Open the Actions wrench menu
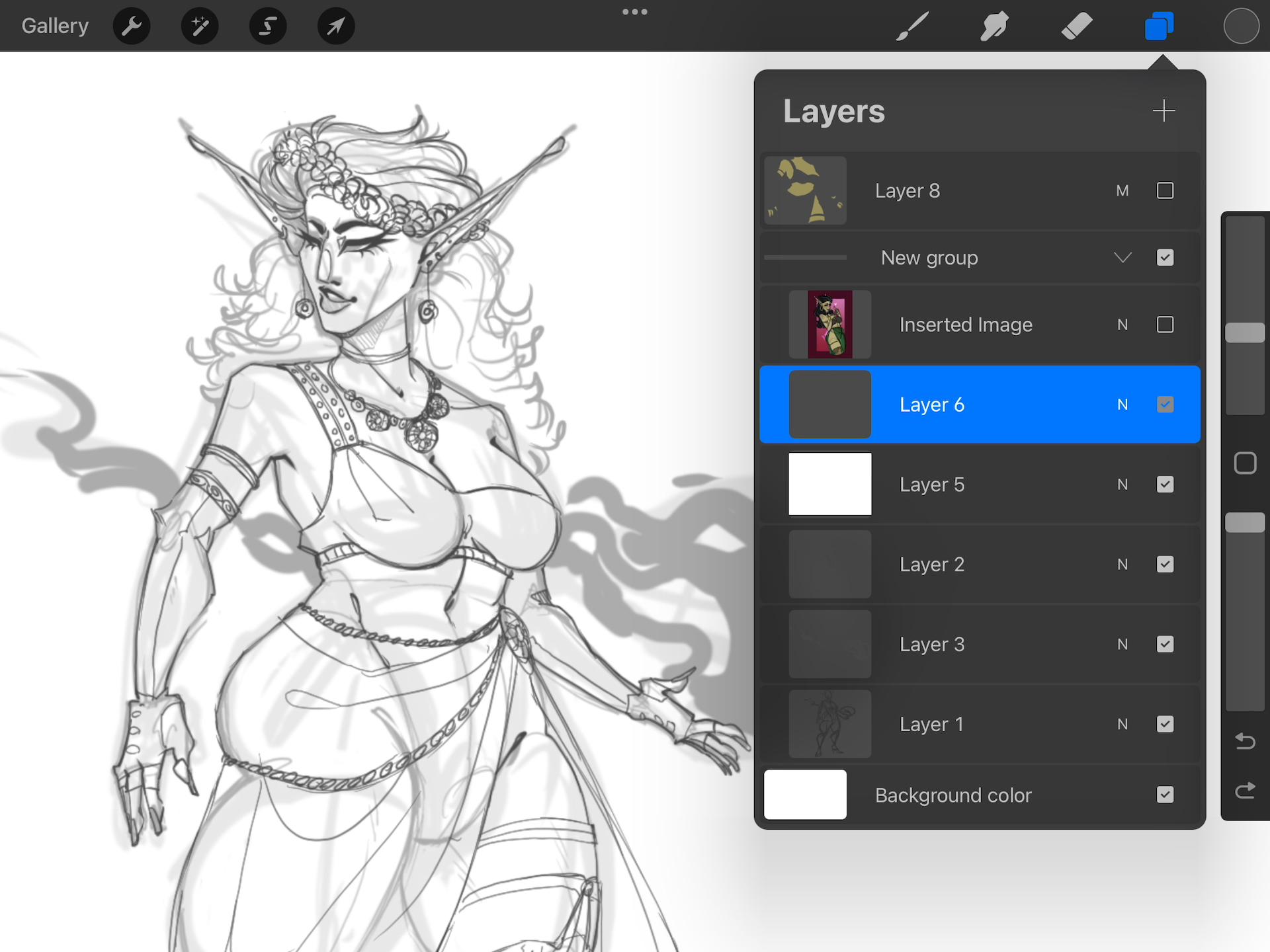The width and height of the screenshot is (1270, 952). pos(132,26)
